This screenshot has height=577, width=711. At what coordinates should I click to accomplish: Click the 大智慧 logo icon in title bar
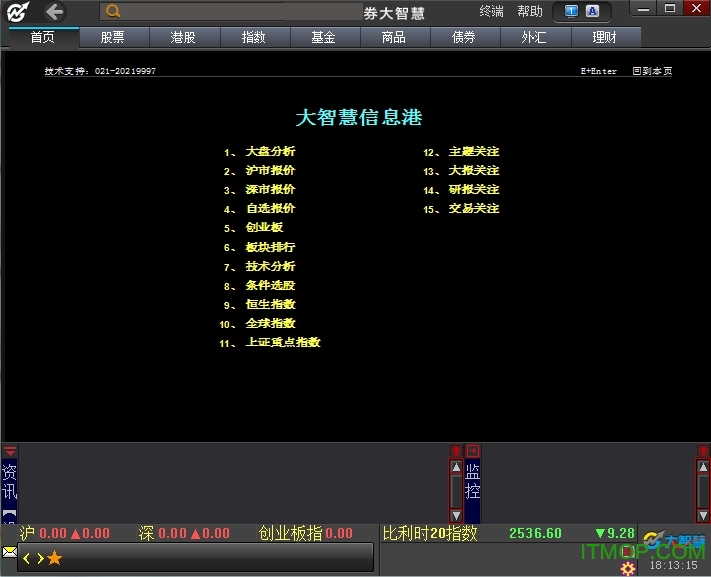pyautogui.click(x=18, y=12)
